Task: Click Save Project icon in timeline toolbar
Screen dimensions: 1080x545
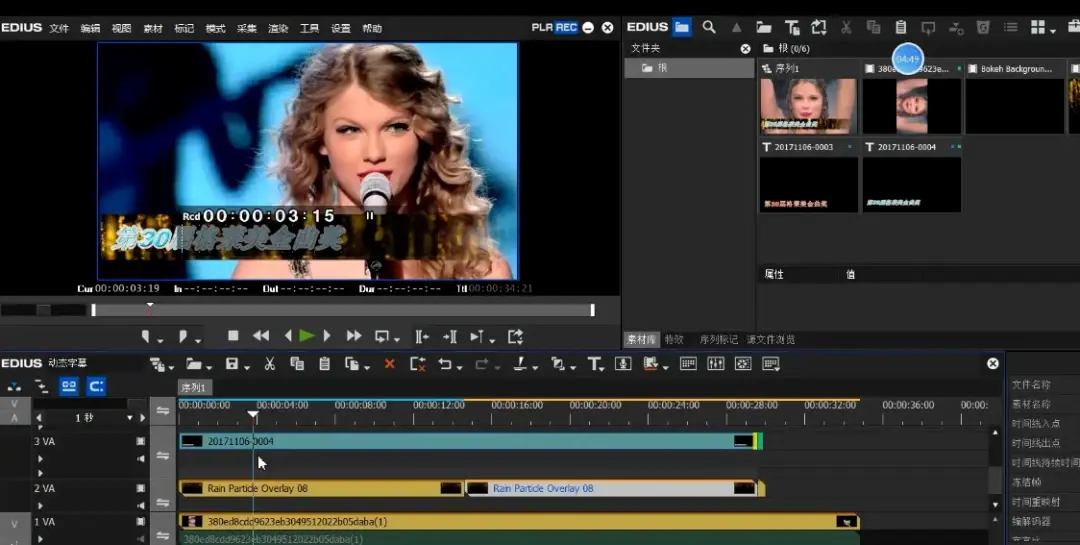Action: [x=232, y=363]
